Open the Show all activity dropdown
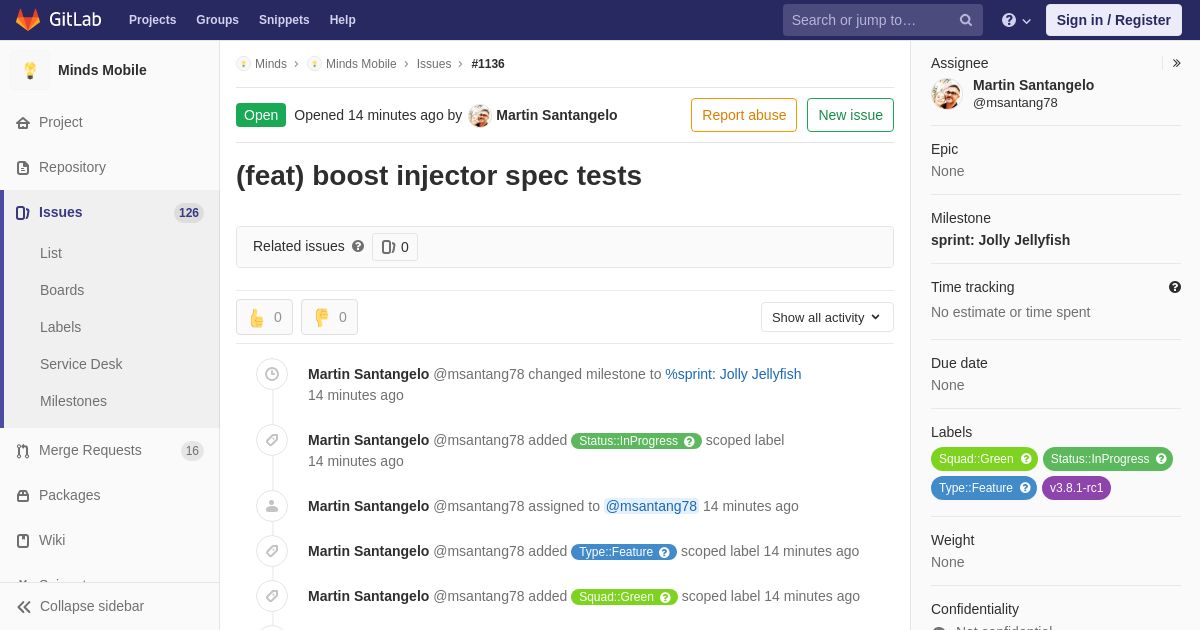 (827, 317)
